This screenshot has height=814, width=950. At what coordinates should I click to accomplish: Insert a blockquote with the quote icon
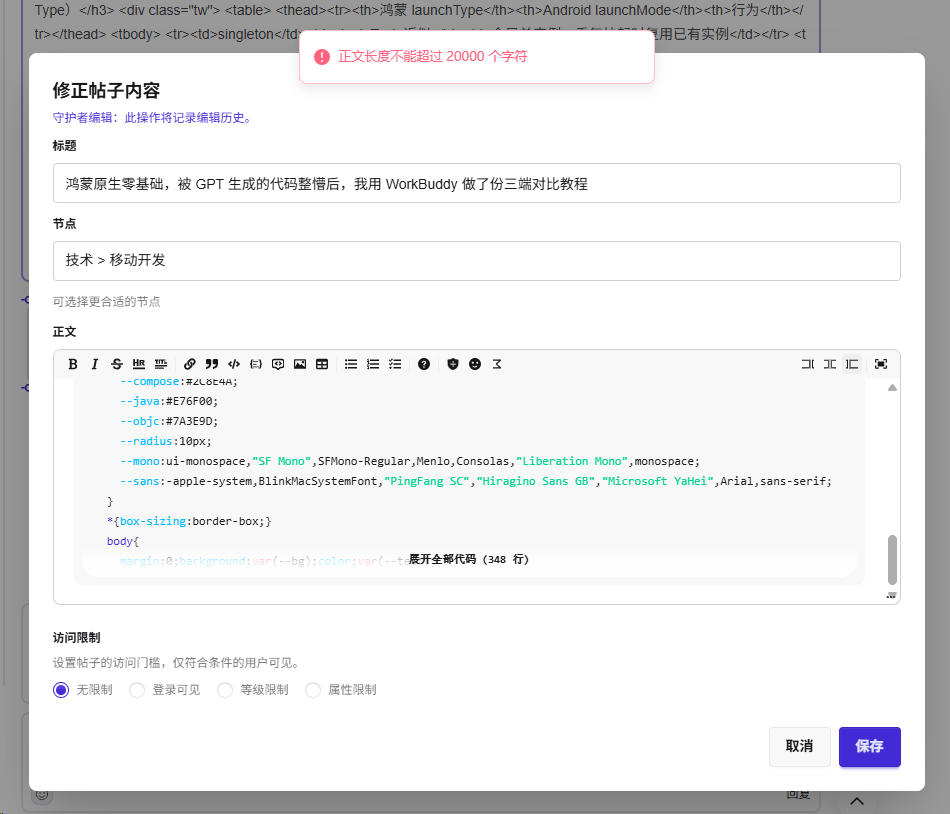pos(211,364)
